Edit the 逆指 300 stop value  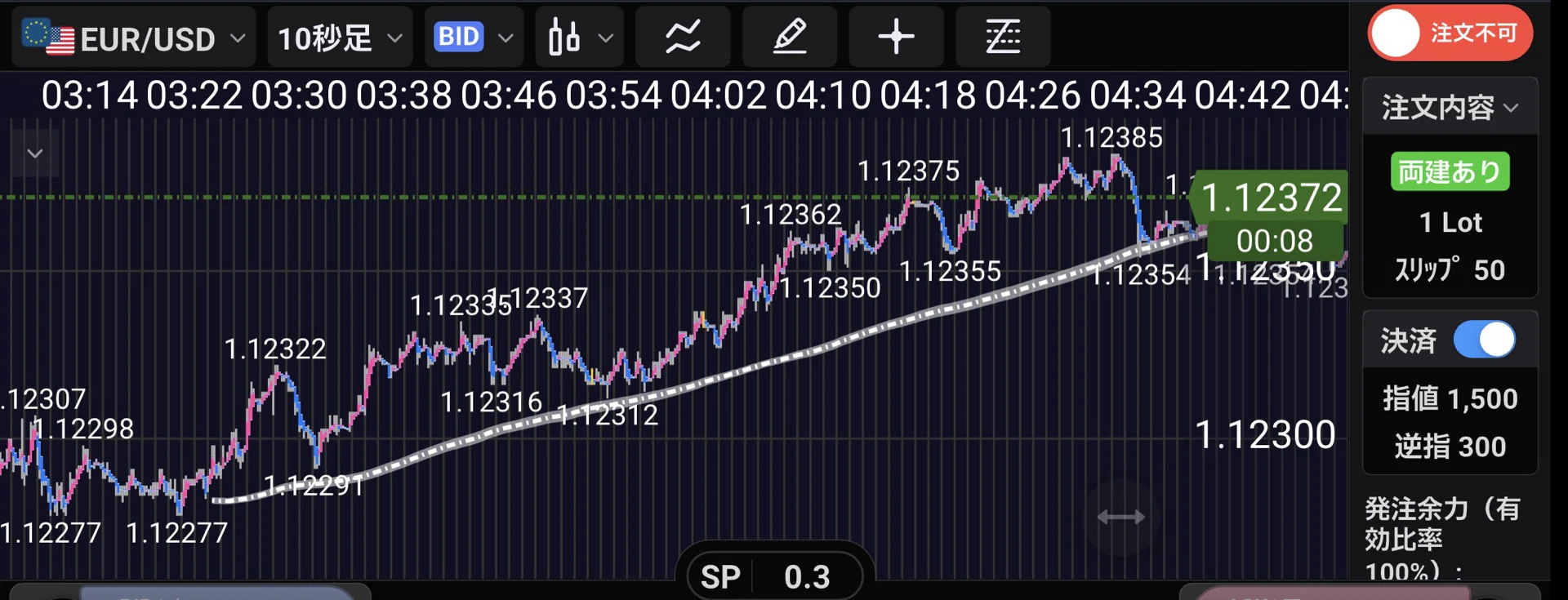point(1450,447)
